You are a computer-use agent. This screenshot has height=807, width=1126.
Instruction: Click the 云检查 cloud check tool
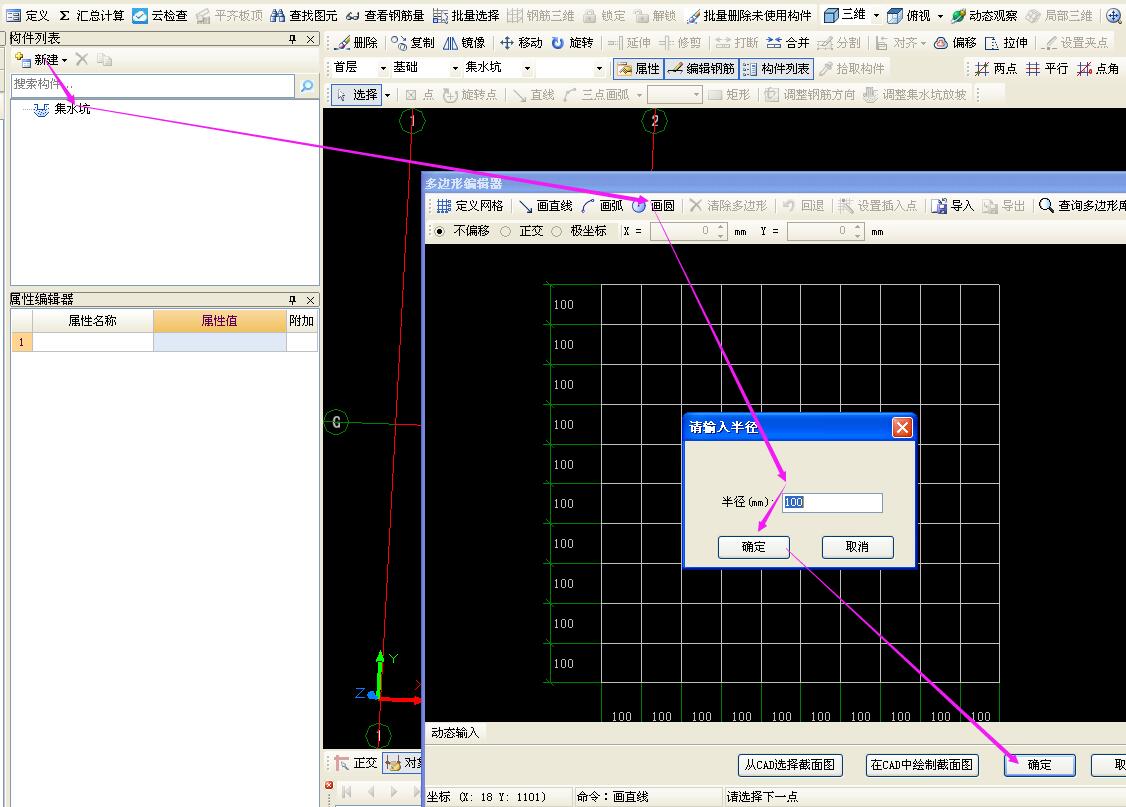(x=160, y=15)
